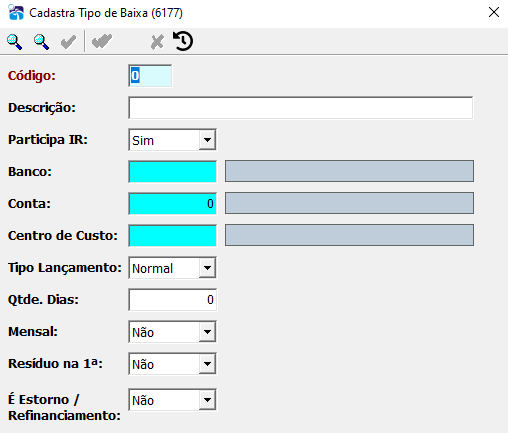This screenshot has height=433, width=508.
Task: Click the second magnifier search icon
Action: point(41,42)
